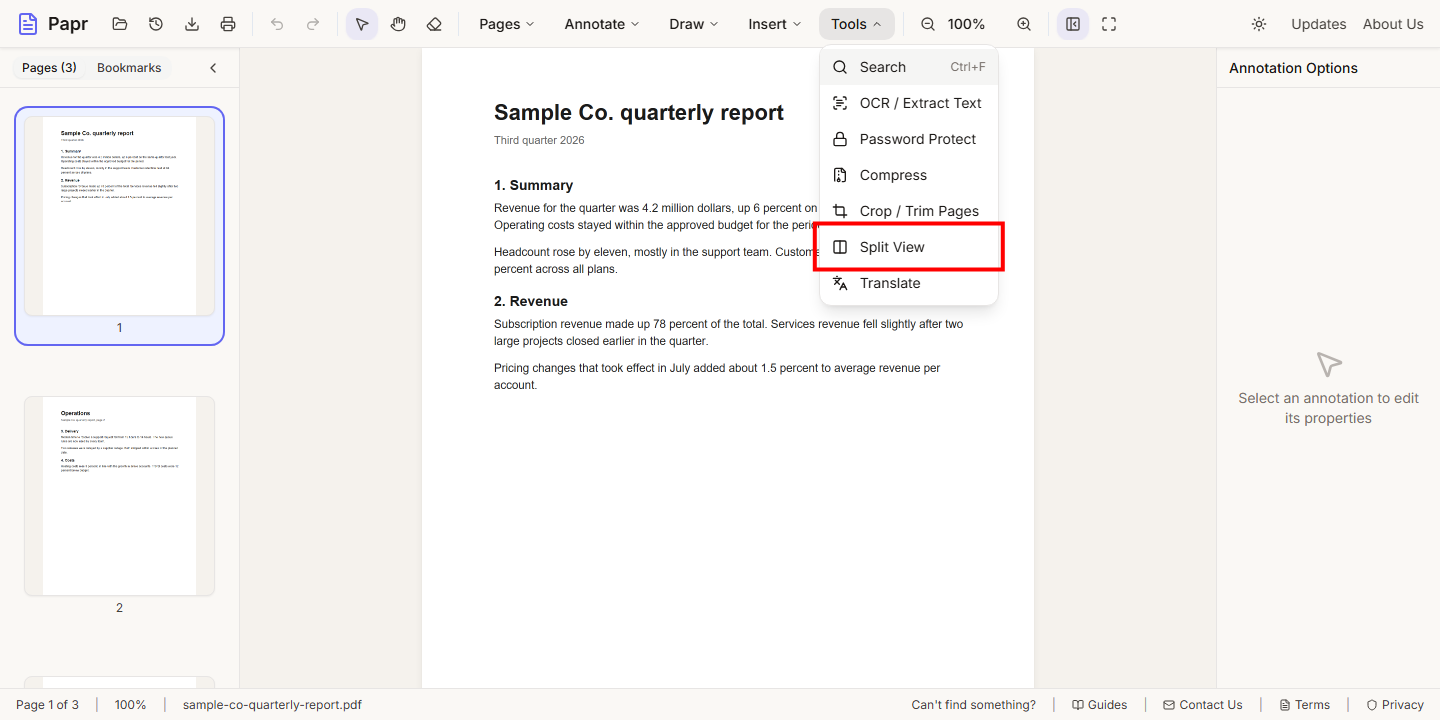Click the "2. Revenue" heading
Image resolution: width=1440 pixels, height=720 pixels.
click(531, 301)
